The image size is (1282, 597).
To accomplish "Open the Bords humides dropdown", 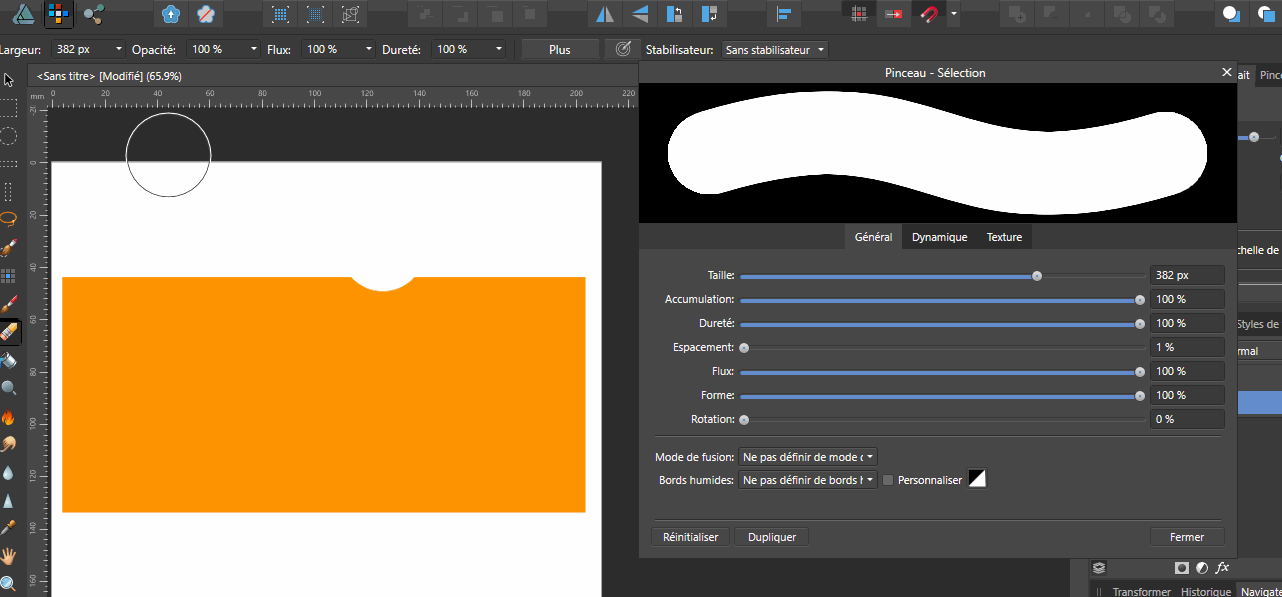I will (x=808, y=480).
